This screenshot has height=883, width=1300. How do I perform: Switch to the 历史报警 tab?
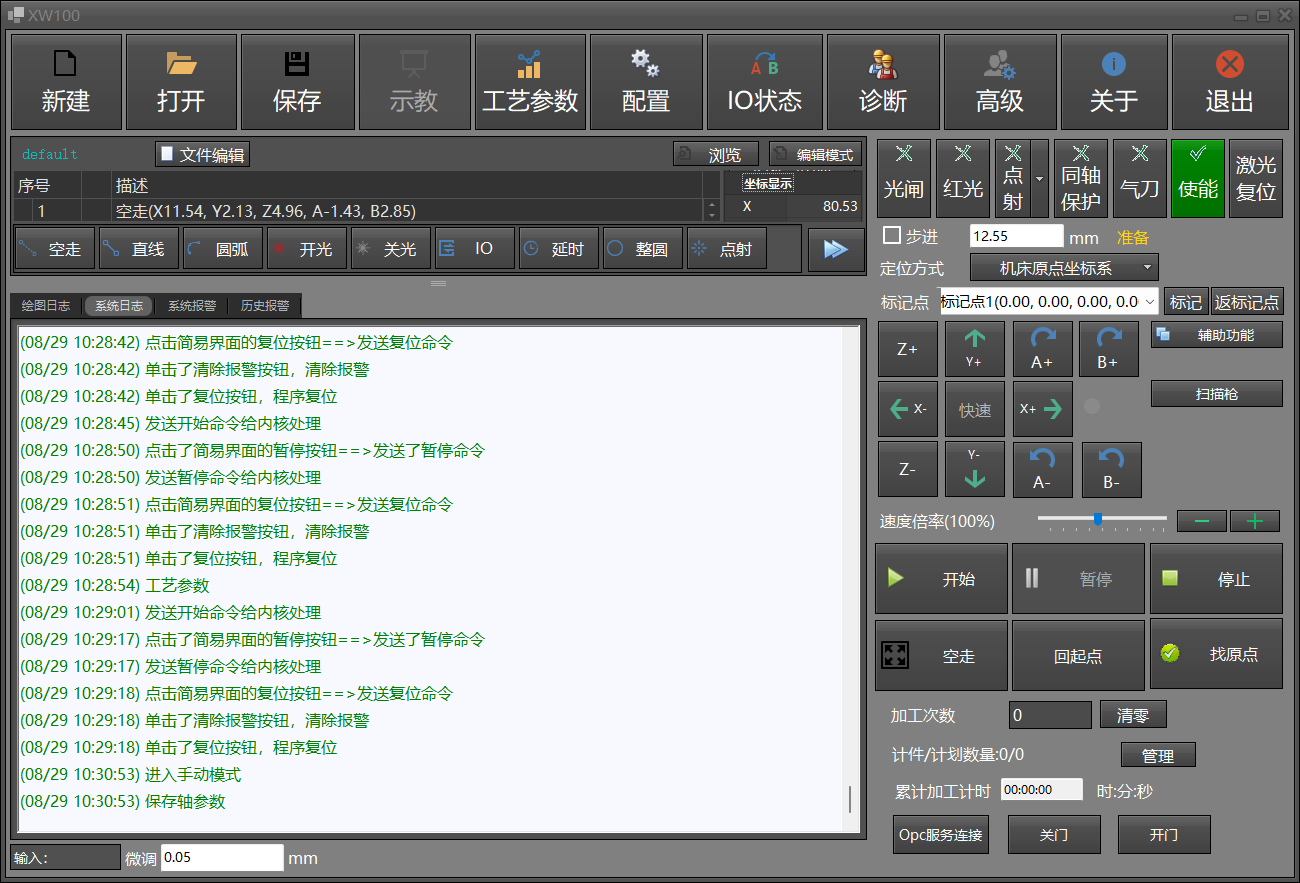(264, 306)
